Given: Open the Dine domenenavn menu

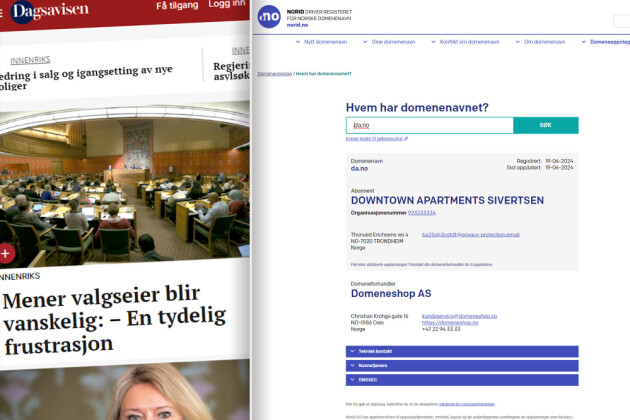Looking at the screenshot, I should (x=389, y=42).
